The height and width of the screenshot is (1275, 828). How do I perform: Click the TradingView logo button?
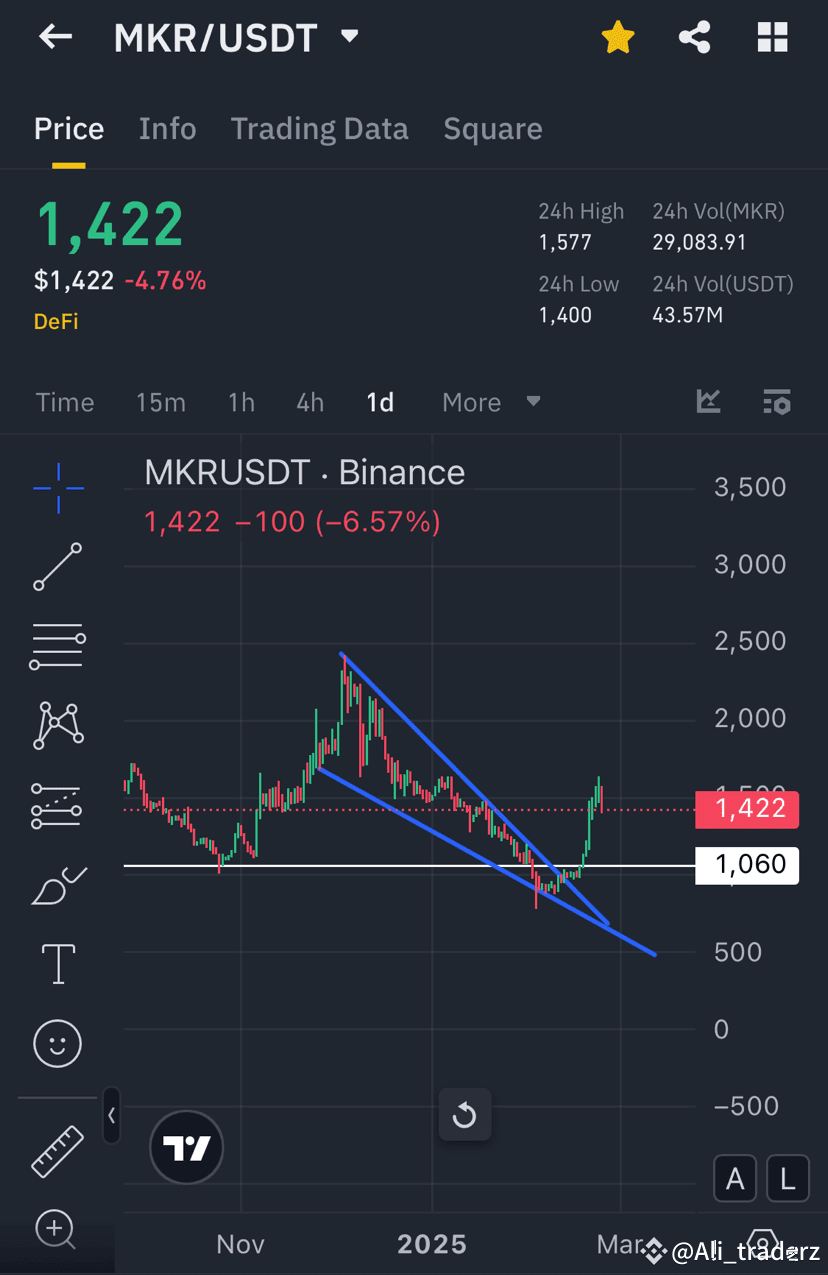186,1148
